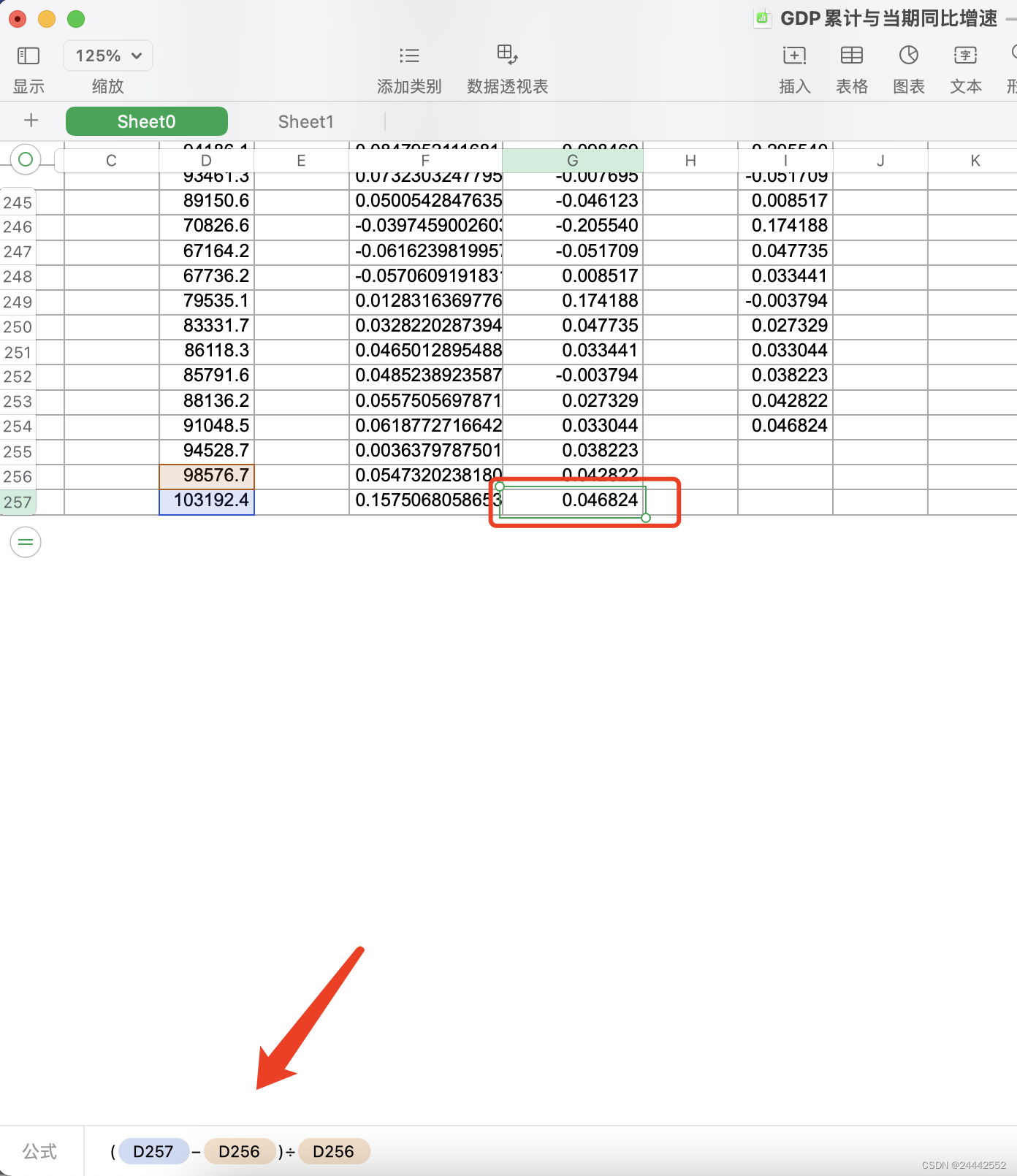Click cell containing 98576.7
The image size is (1017, 1176).
pyautogui.click(x=207, y=476)
